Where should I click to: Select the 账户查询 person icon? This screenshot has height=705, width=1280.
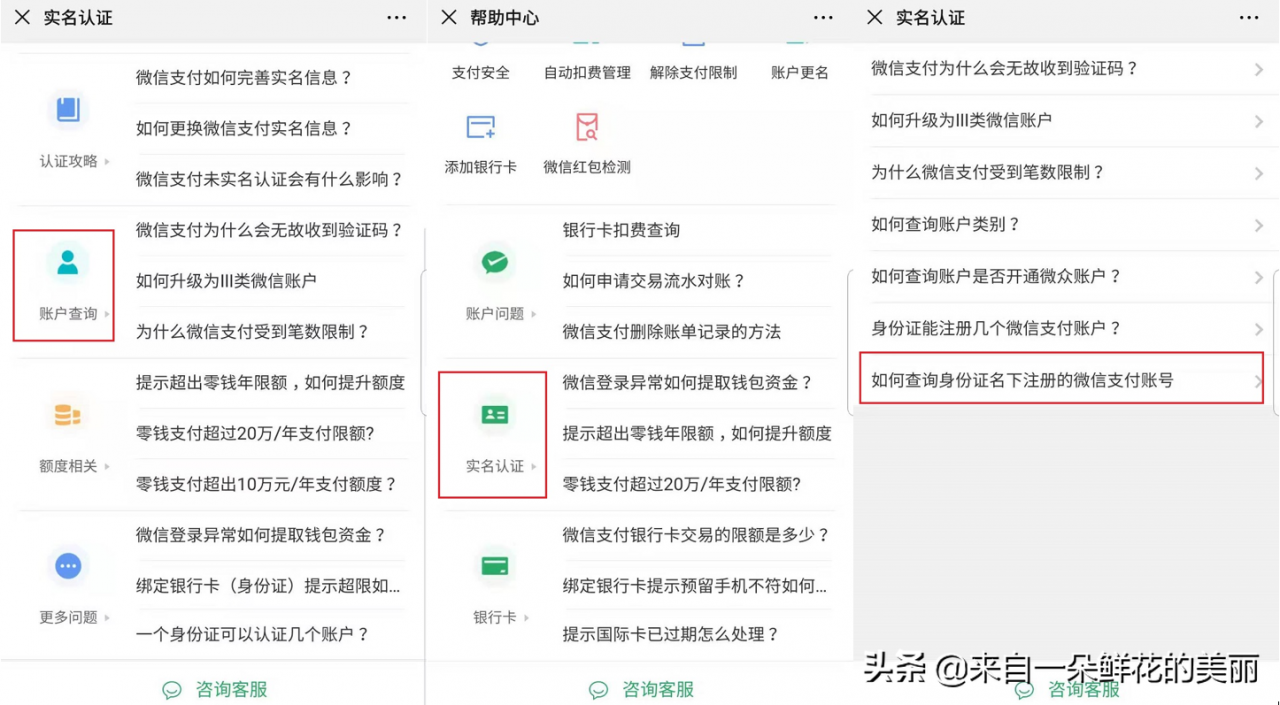click(x=67, y=264)
